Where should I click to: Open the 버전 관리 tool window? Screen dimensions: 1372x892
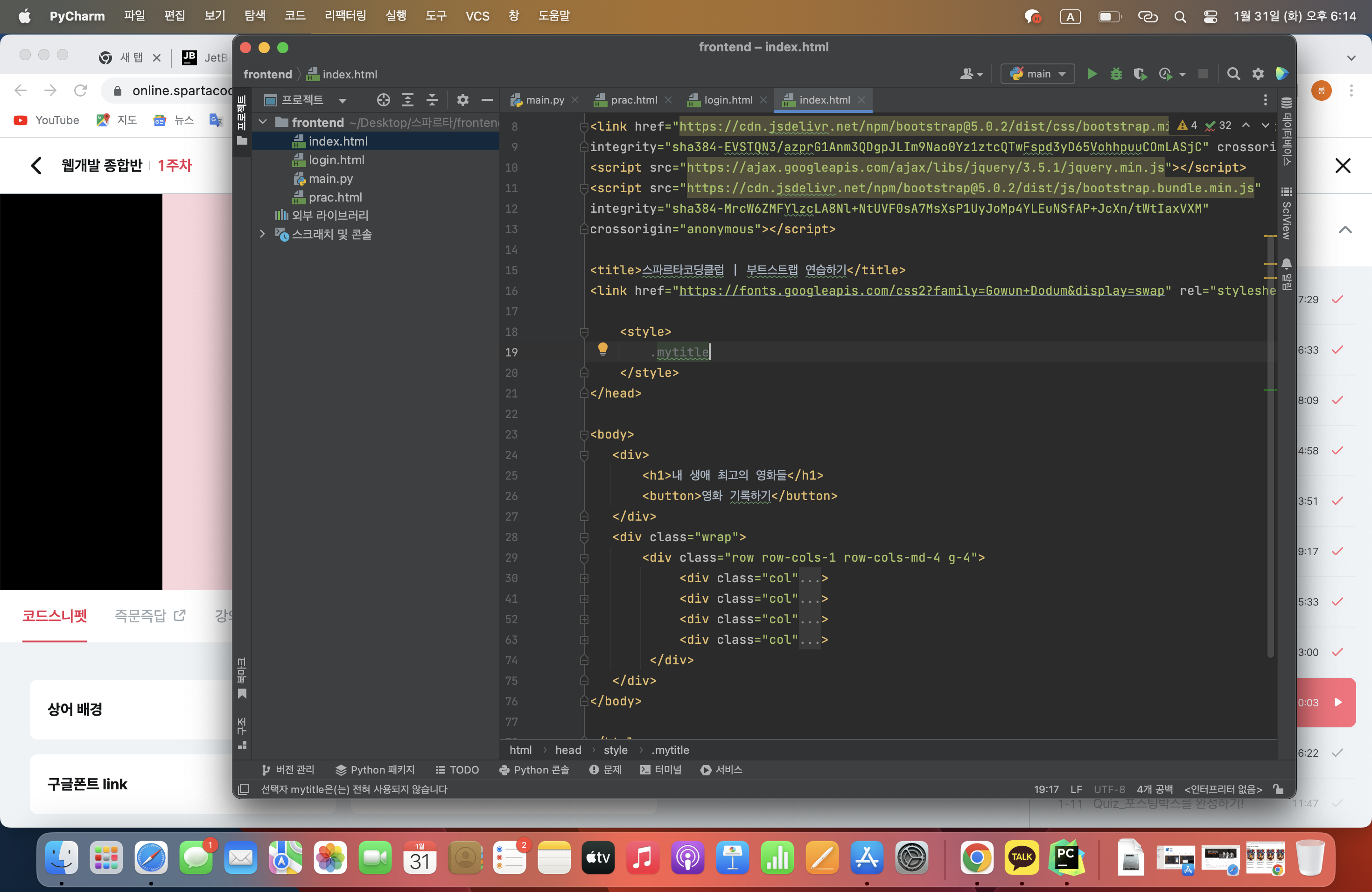point(287,770)
